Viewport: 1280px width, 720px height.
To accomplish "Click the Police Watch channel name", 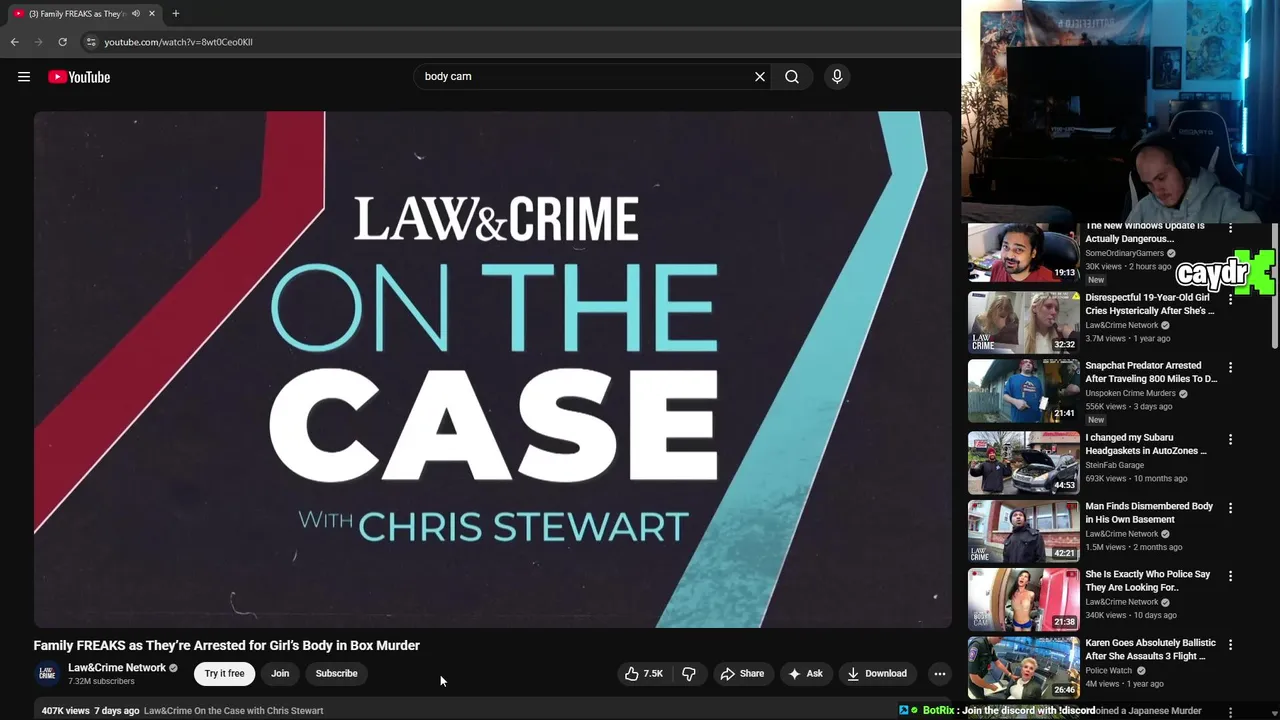I will pyautogui.click(x=1108, y=671).
